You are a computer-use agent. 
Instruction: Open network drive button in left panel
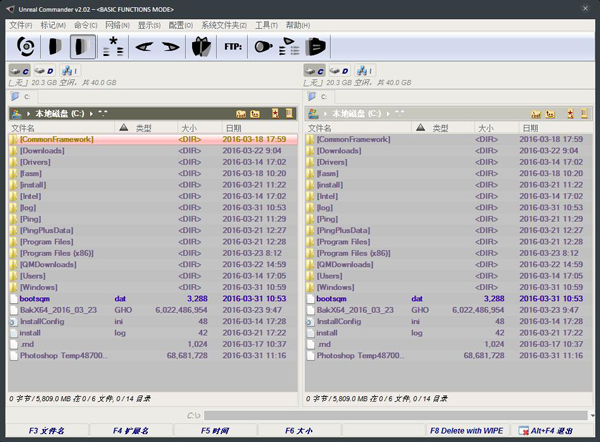pos(70,71)
